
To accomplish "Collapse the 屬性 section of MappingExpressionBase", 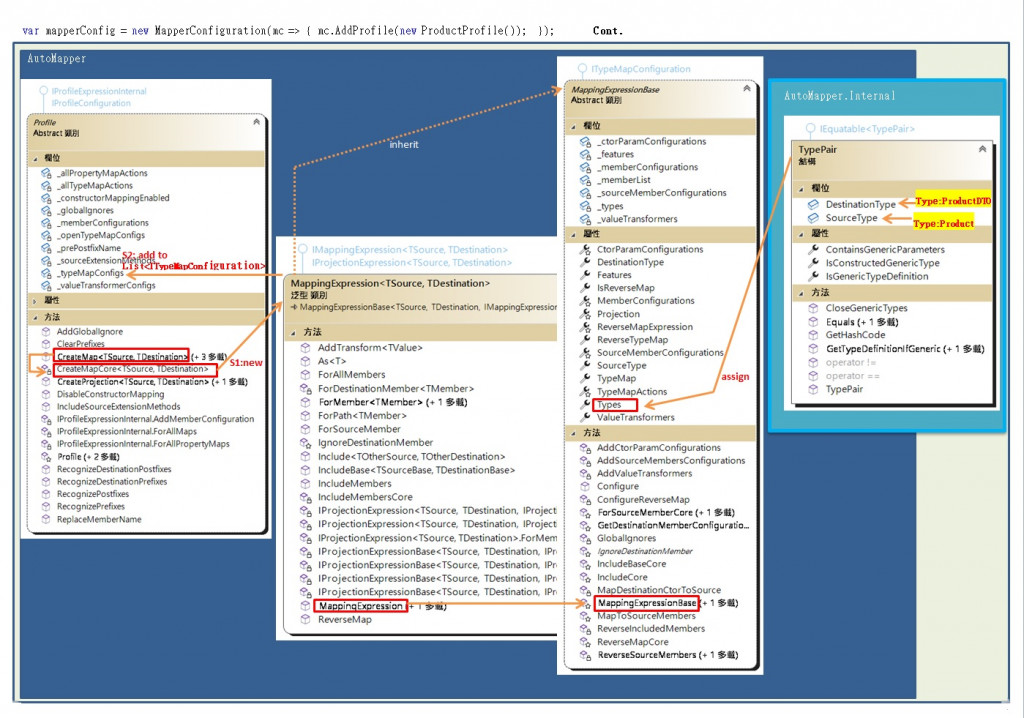I will point(573,234).
